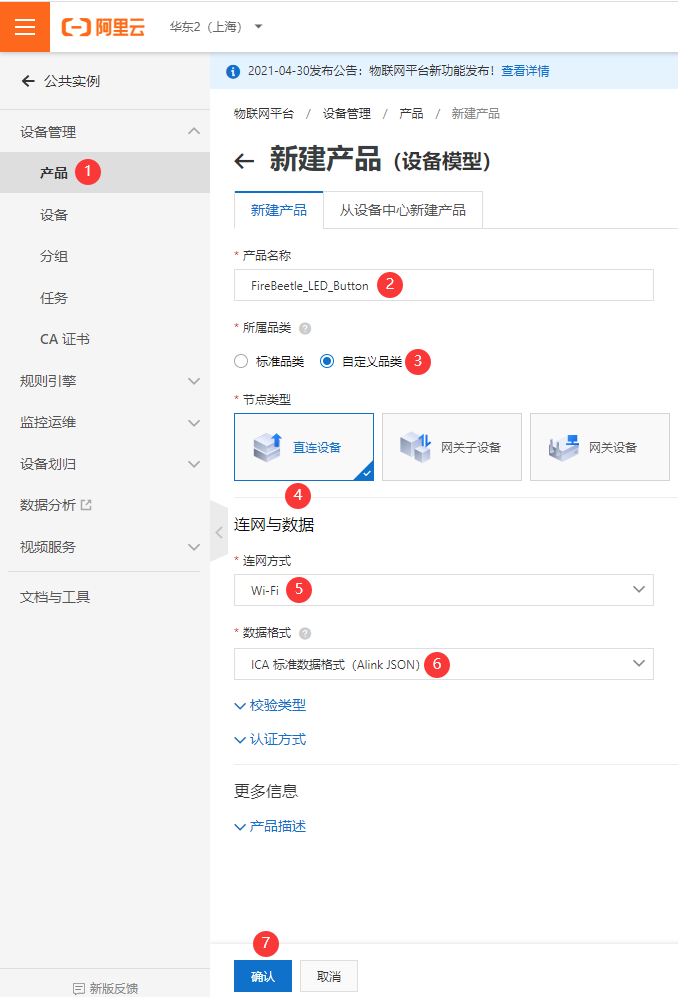The height and width of the screenshot is (997, 678).
Task: Collapse the sidebar with the side handle
Action: click(219, 532)
